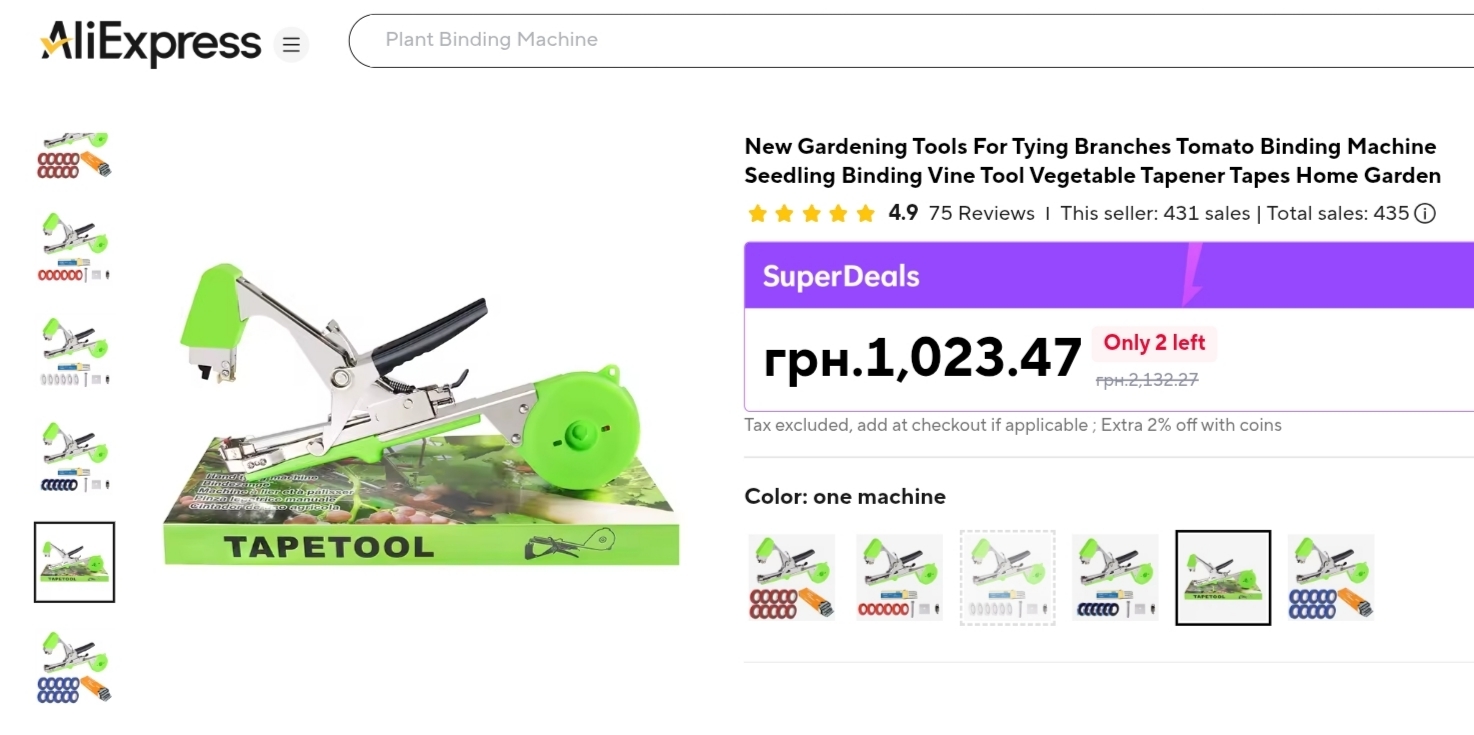Click the SuperDeals banner label
The height and width of the screenshot is (735, 1474).
tap(841, 277)
